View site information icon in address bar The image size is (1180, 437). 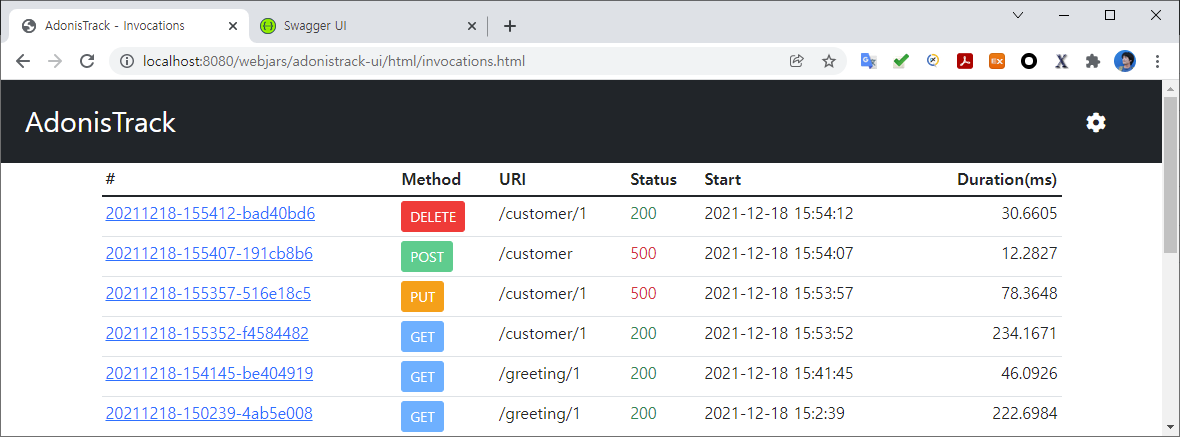point(128,62)
